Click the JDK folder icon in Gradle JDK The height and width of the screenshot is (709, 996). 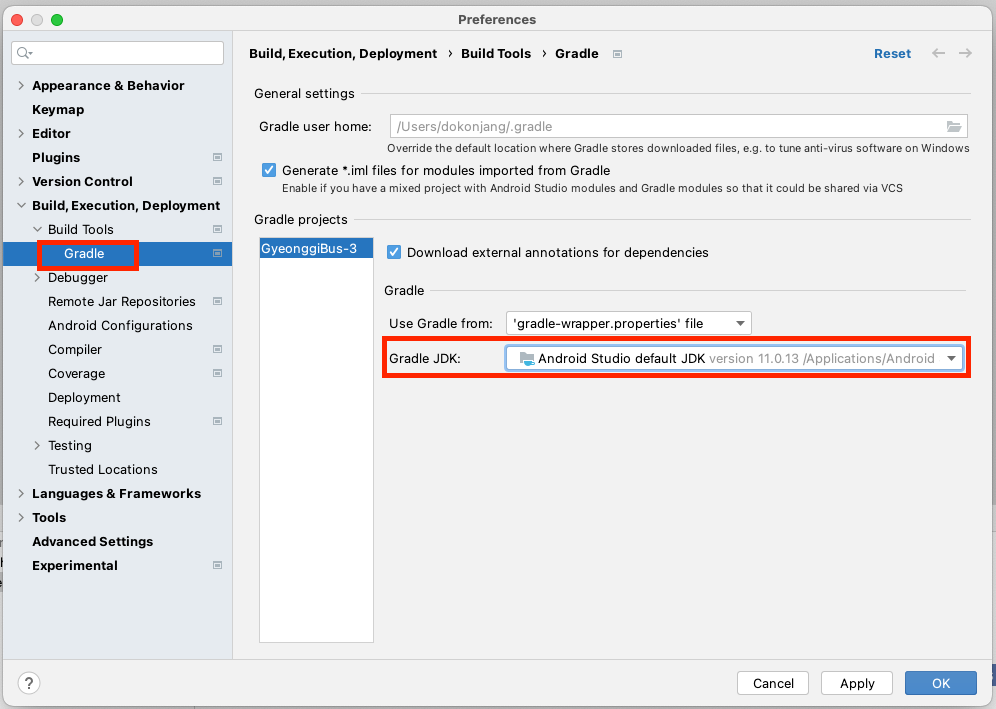[527, 358]
